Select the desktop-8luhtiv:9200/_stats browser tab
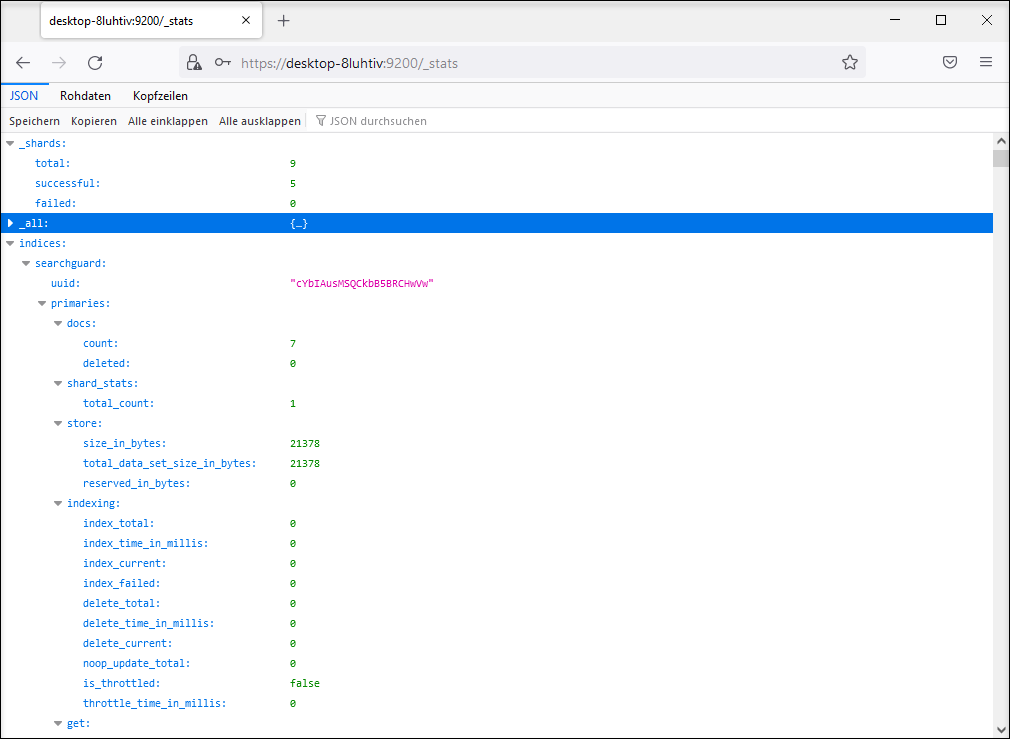 tap(151, 21)
